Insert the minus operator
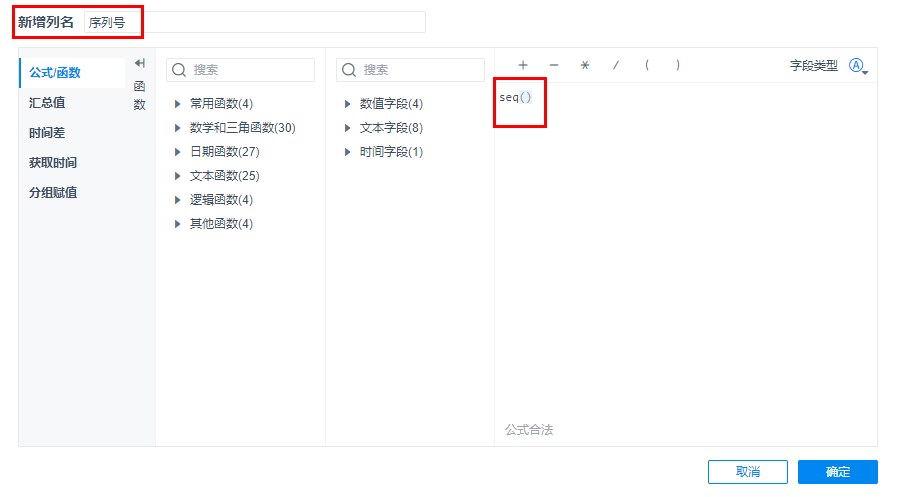Viewport: 897px width, 497px height. [x=554, y=65]
